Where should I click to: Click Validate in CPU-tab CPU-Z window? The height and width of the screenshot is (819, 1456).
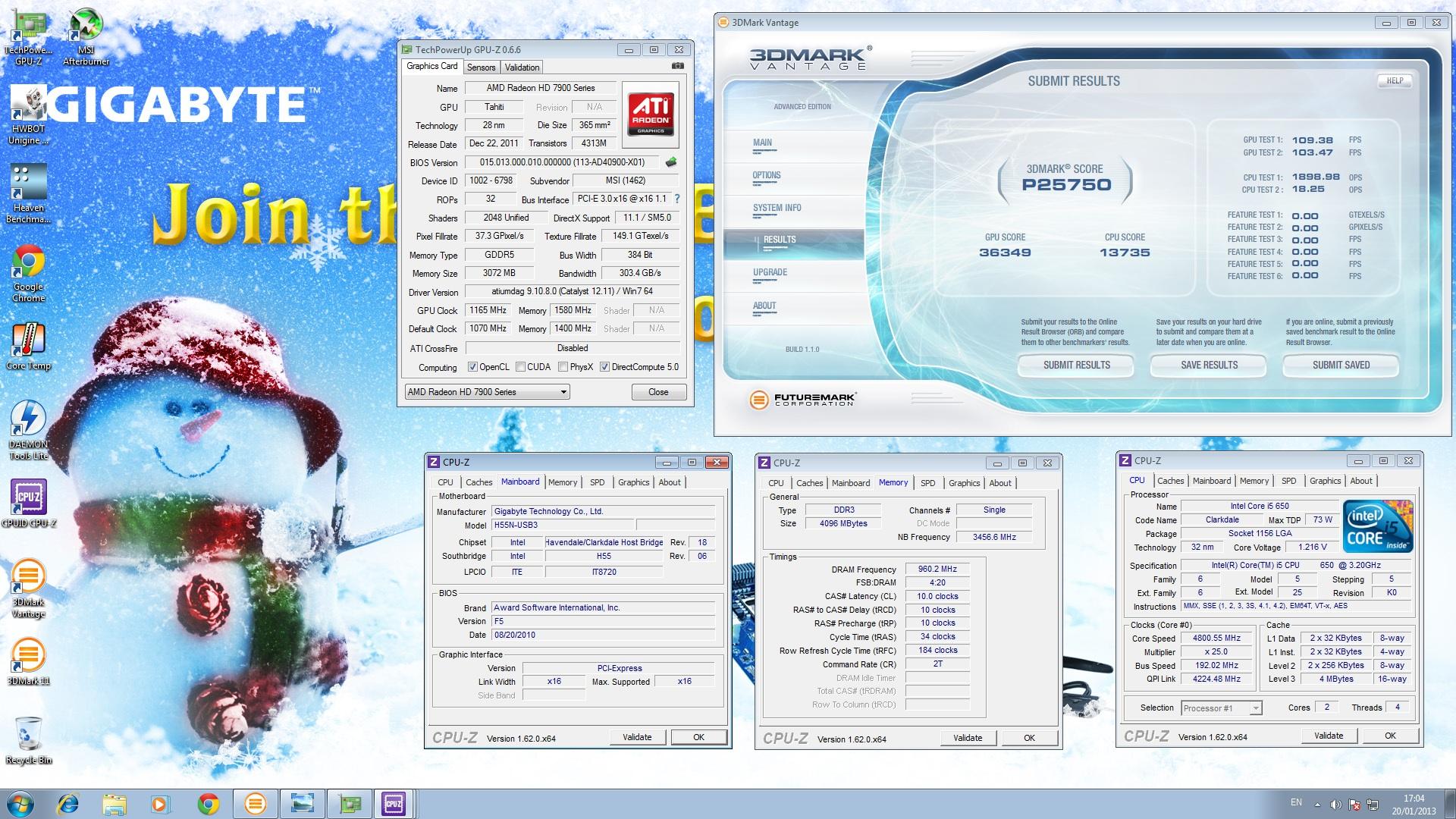[x=1329, y=736]
